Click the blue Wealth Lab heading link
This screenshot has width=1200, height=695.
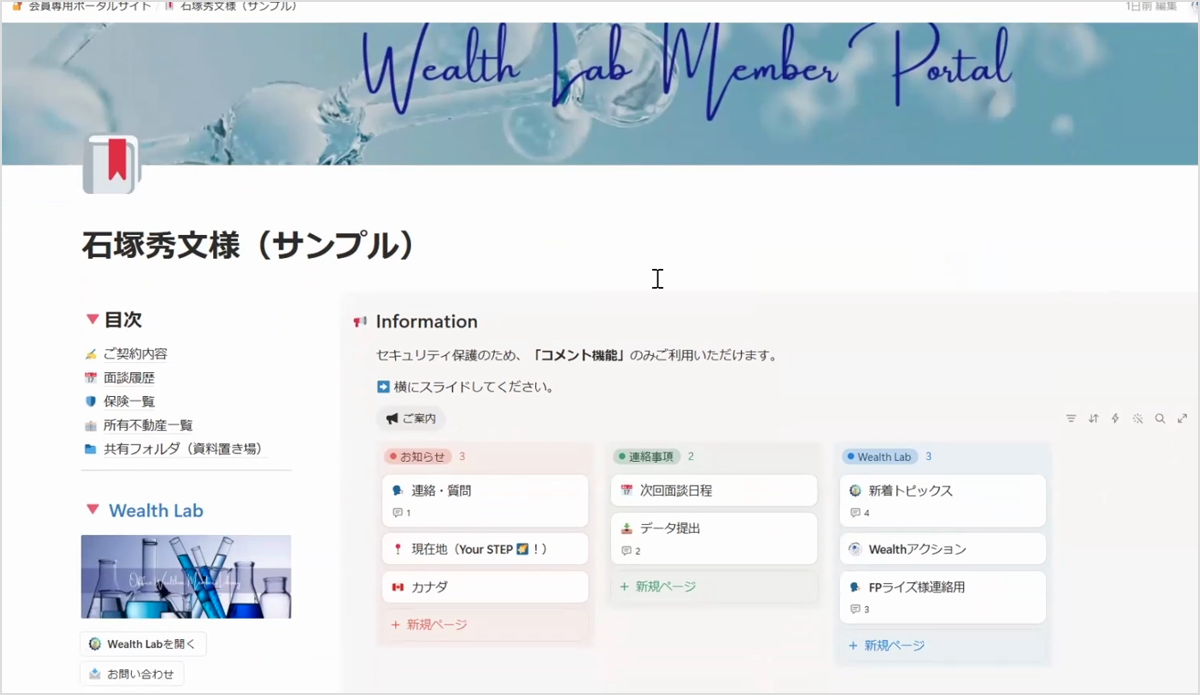click(156, 510)
